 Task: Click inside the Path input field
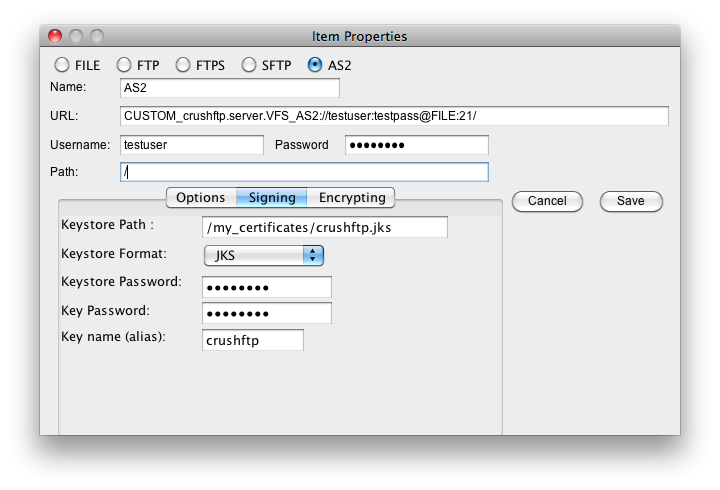(x=304, y=172)
